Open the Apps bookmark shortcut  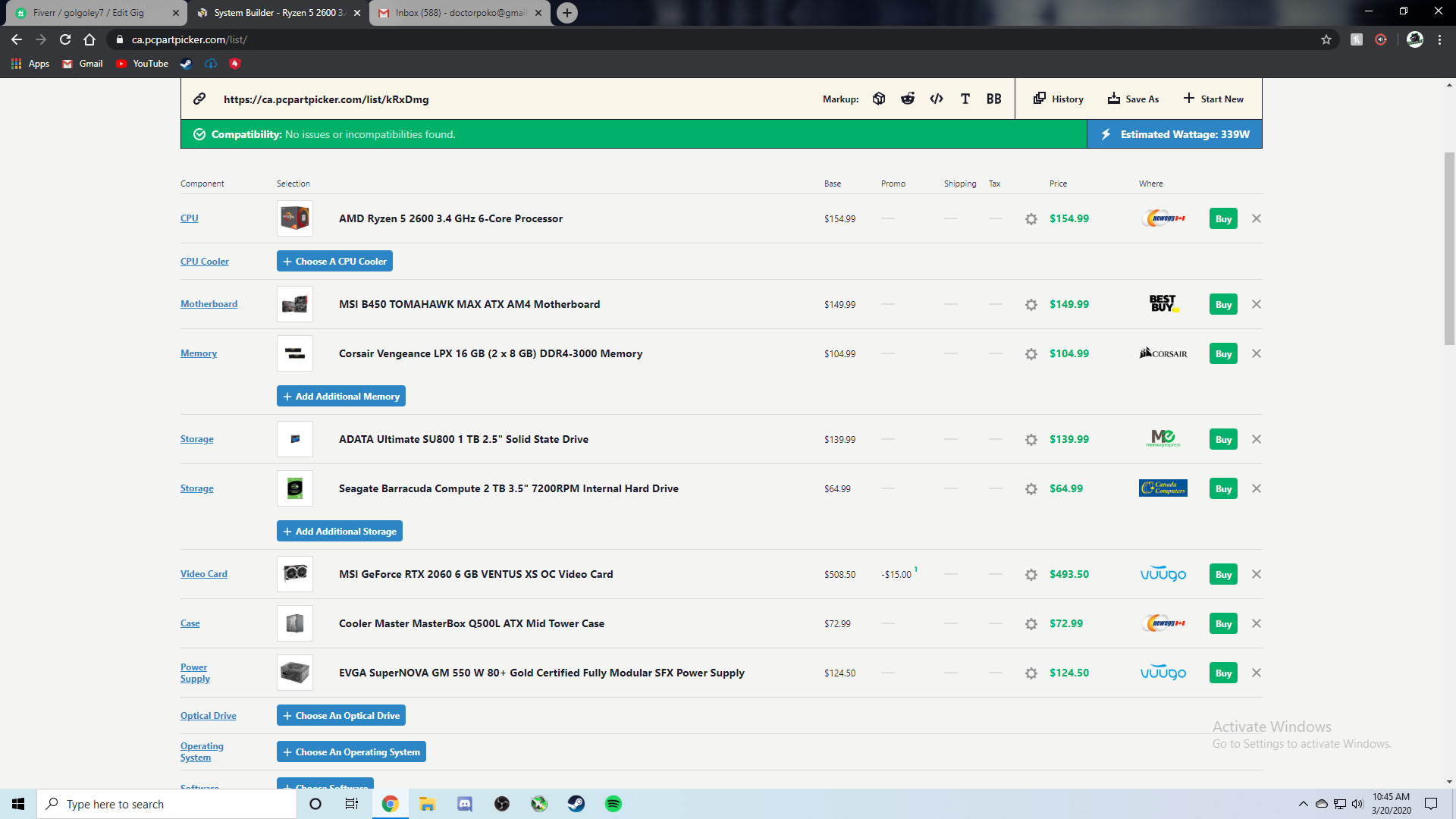tap(30, 64)
